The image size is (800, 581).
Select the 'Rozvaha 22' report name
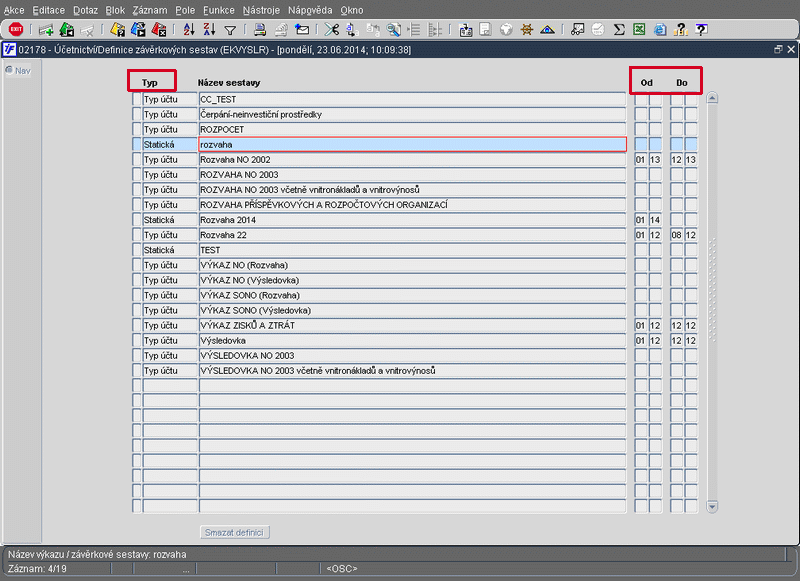tap(412, 235)
